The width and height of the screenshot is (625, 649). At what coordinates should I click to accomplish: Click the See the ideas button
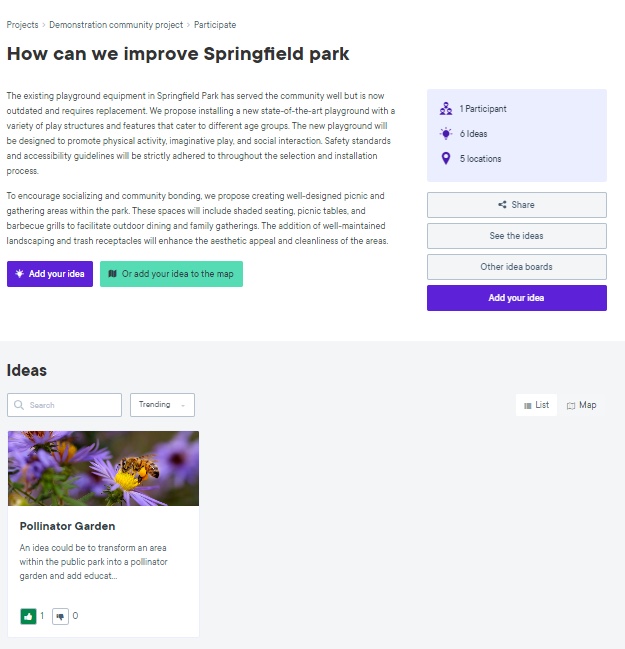516,236
